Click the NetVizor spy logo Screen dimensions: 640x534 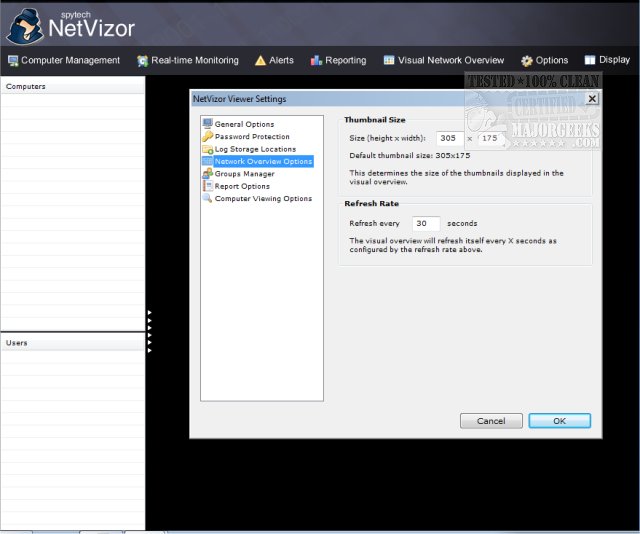click(25, 27)
